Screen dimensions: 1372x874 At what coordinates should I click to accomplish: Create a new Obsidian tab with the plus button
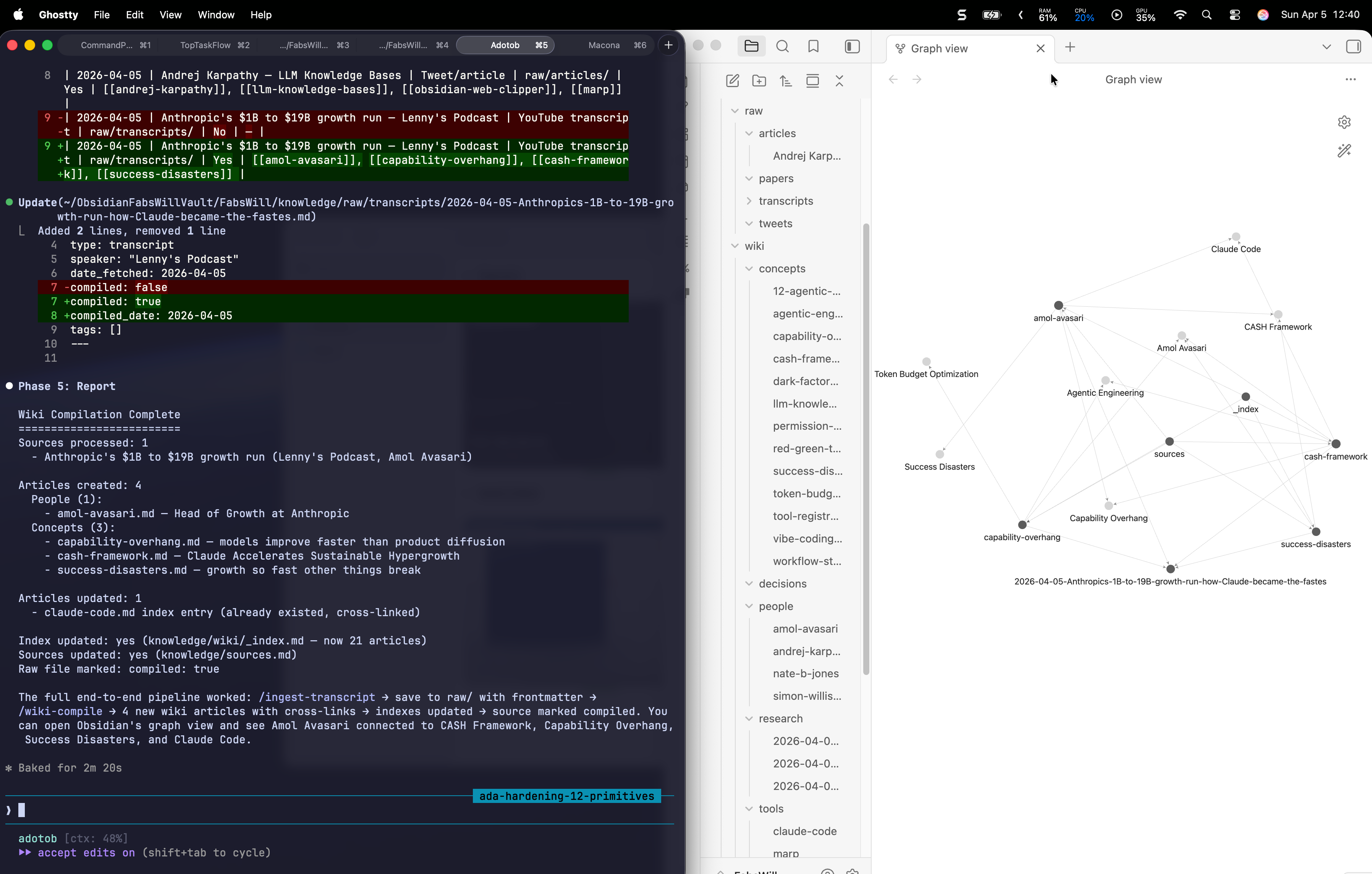pos(1069,47)
